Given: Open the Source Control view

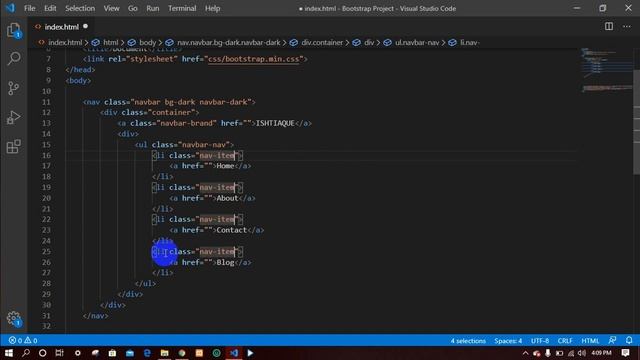Looking at the screenshot, I should tap(13, 88).
